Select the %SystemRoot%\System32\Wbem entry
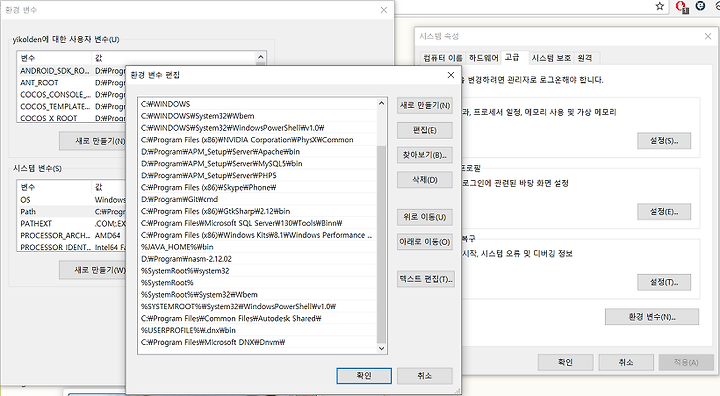The image size is (720, 396). coord(258,295)
